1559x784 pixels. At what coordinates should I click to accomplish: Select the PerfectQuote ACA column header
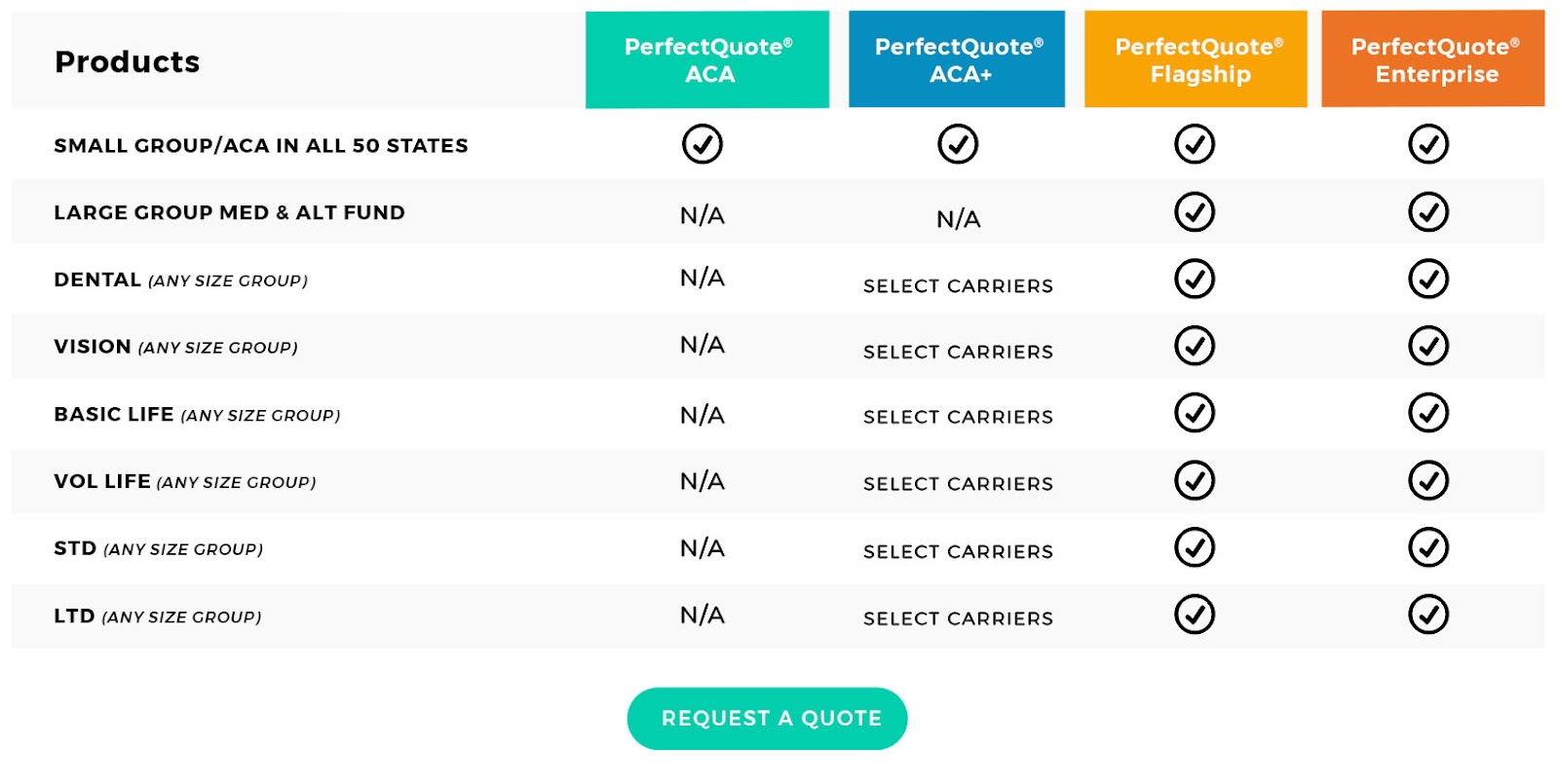point(707,59)
